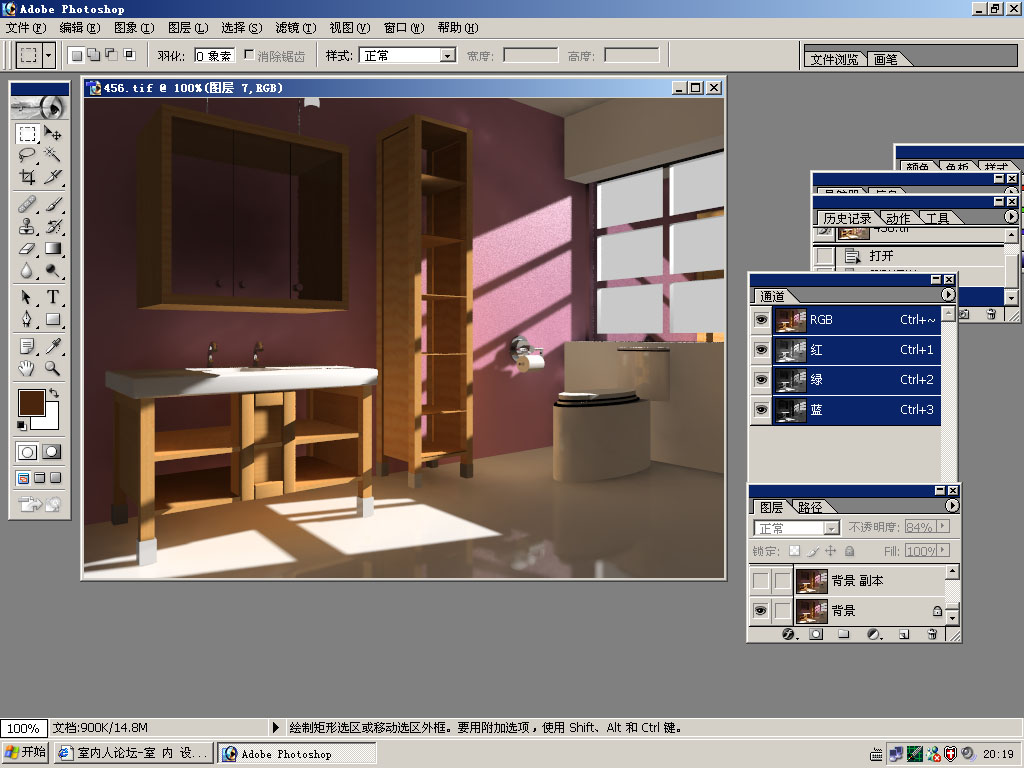Open the History panel flyout menu
The width and height of the screenshot is (1024, 768).
click(1011, 216)
